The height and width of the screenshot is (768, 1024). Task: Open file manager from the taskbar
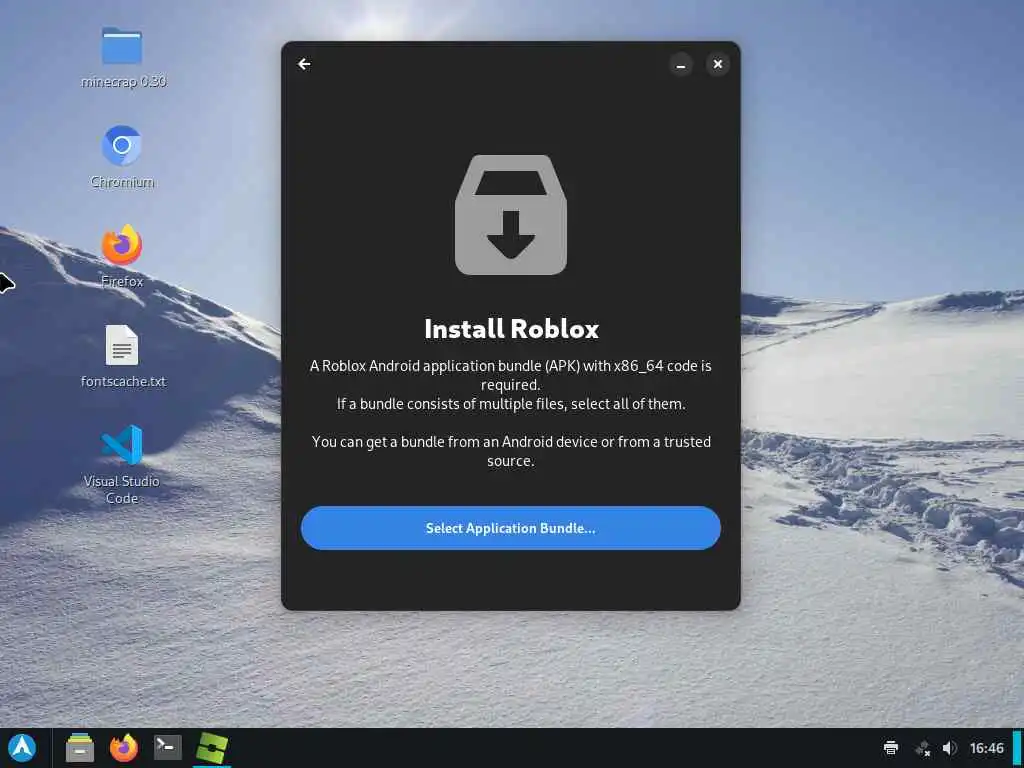(80, 748)
